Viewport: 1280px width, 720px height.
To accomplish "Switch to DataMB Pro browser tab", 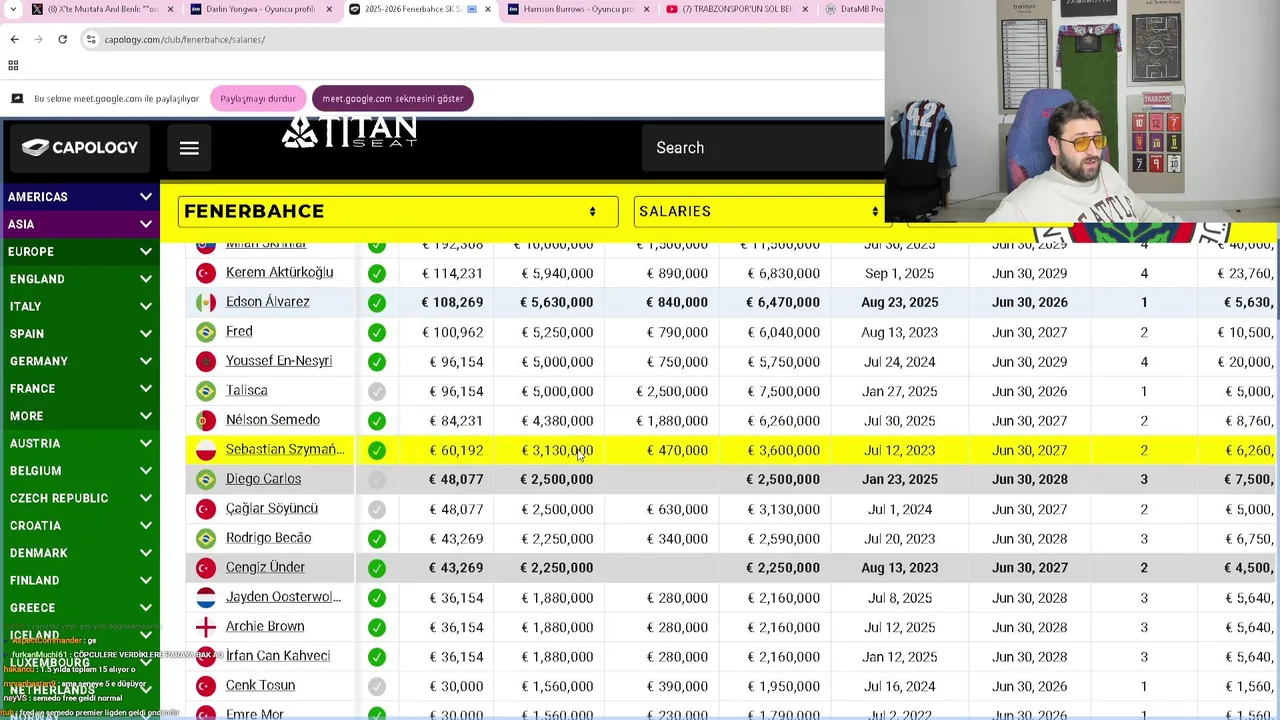I will (x=852, y=9).
